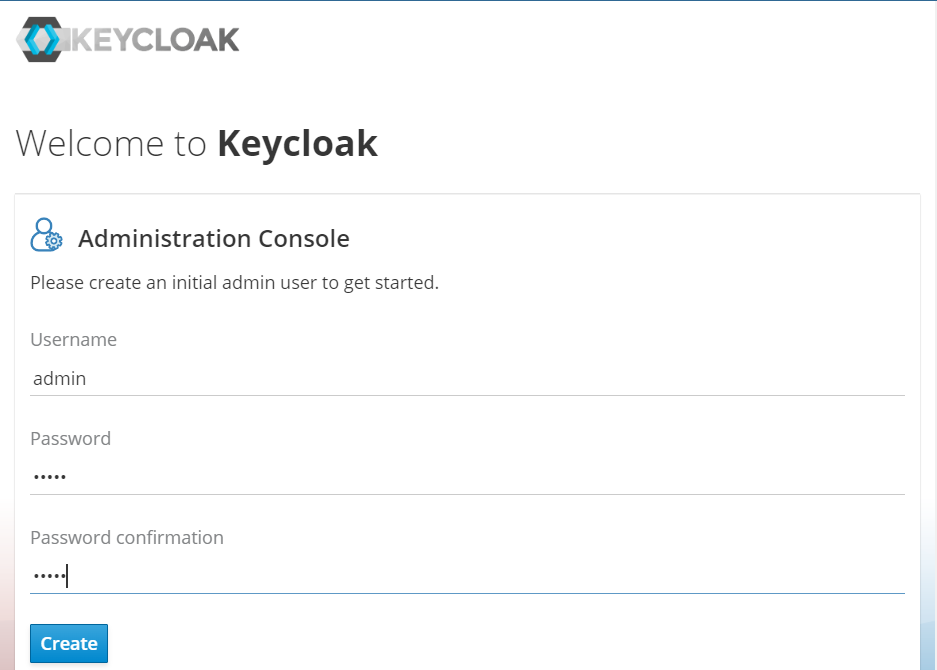Click the Password field label
The image size is (937, 670).
(x=70, y=439)
